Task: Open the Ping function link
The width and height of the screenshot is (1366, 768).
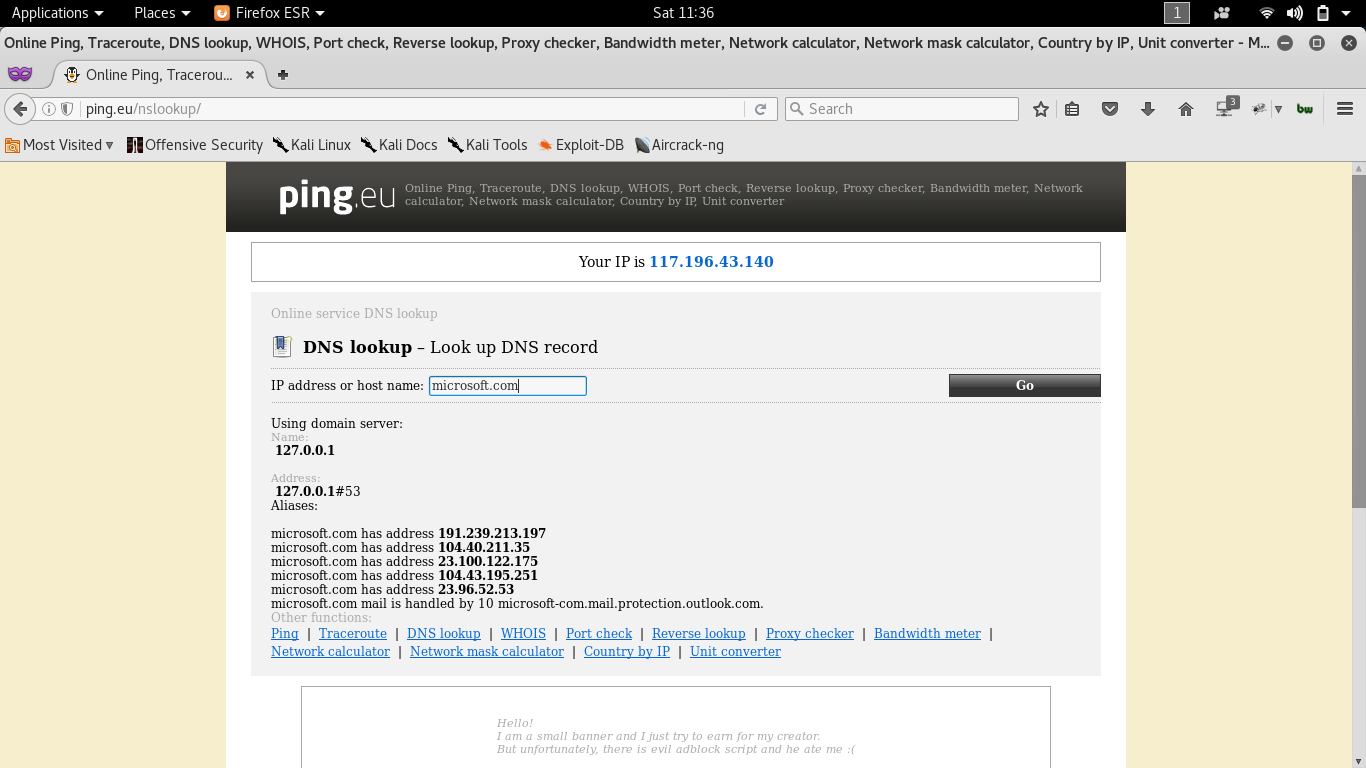Action: pyautogui.click(x=285, y=633)
